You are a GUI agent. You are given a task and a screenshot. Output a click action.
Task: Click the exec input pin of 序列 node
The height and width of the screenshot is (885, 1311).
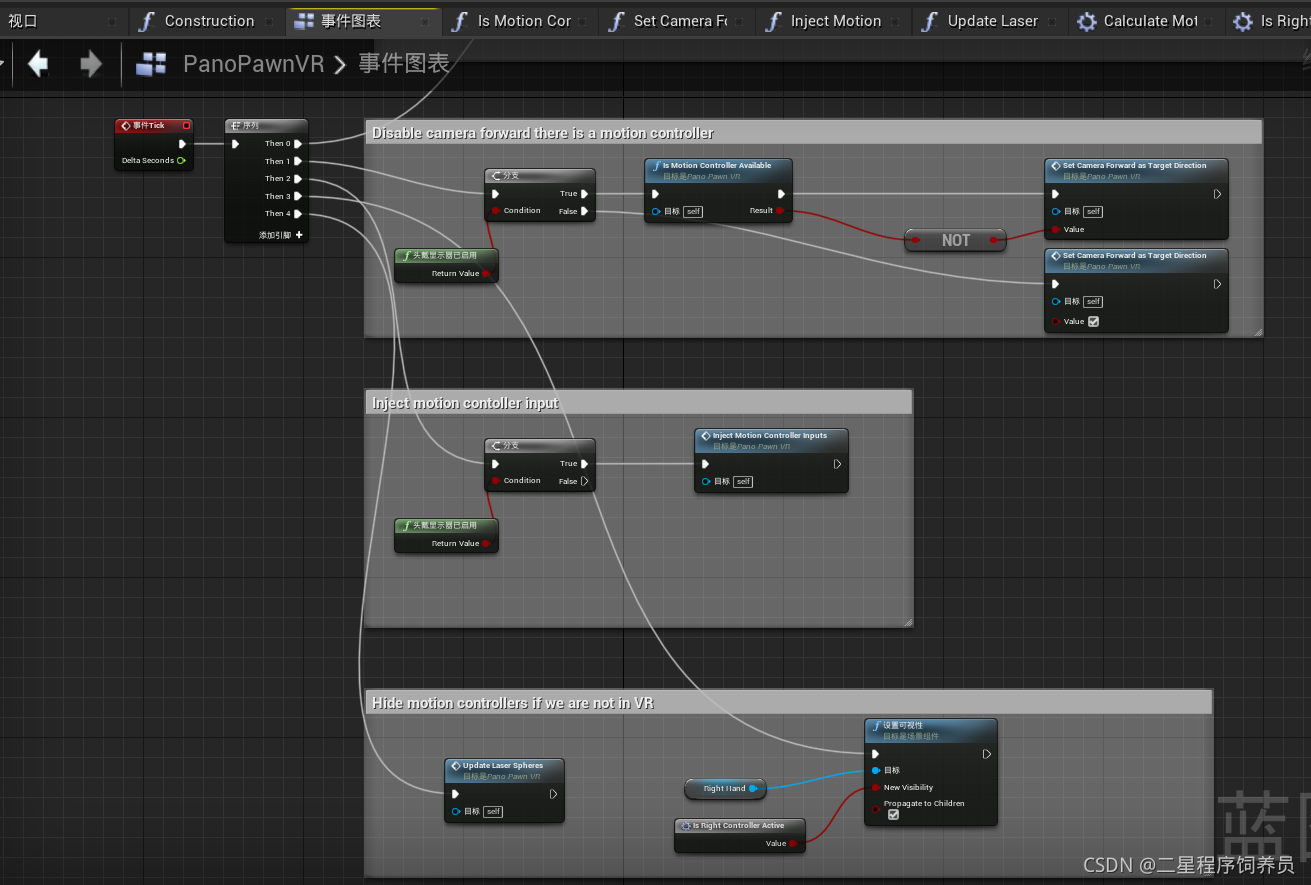236,144
